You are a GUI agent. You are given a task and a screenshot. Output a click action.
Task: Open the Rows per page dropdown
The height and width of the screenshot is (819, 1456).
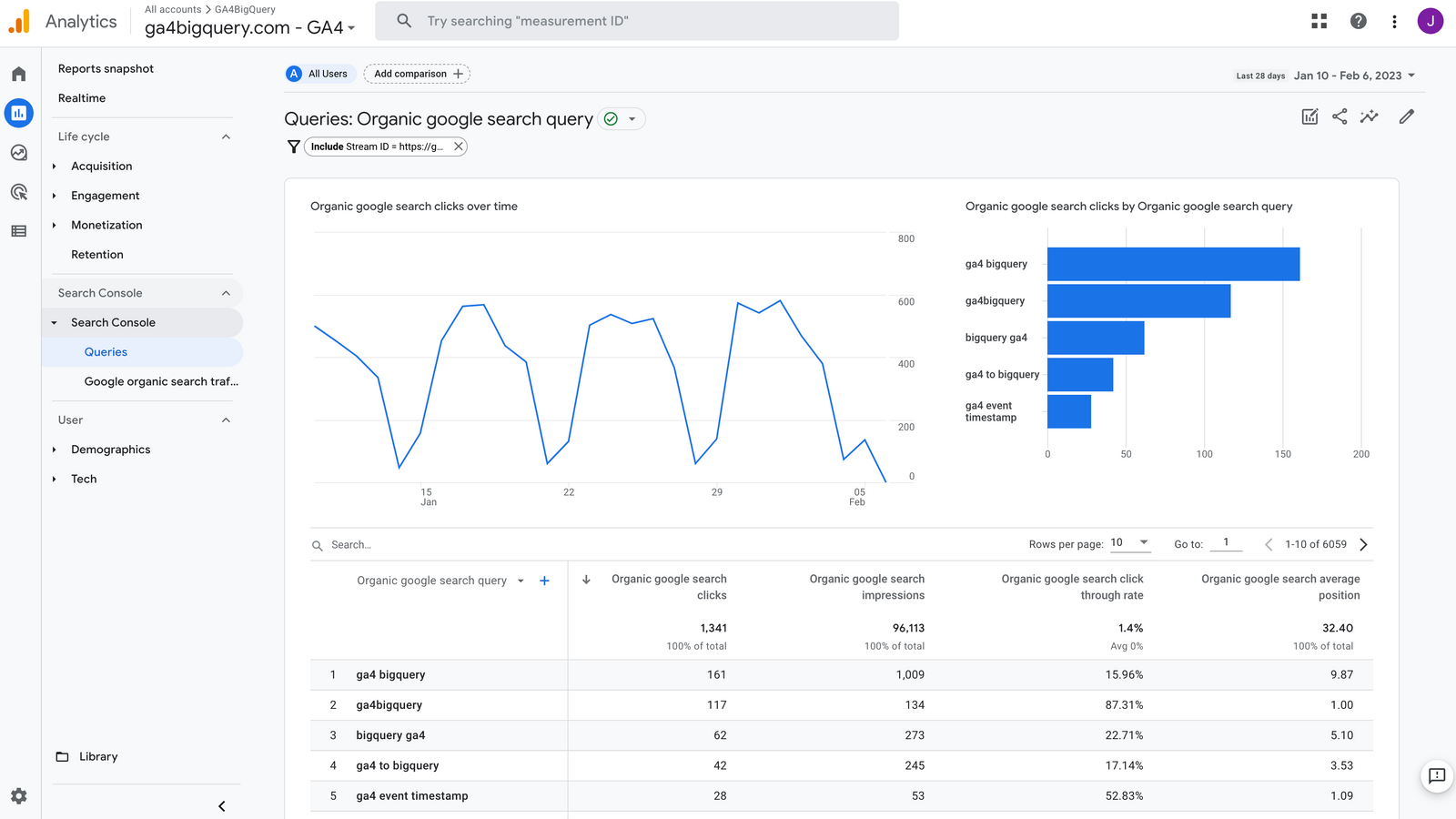1130,542
